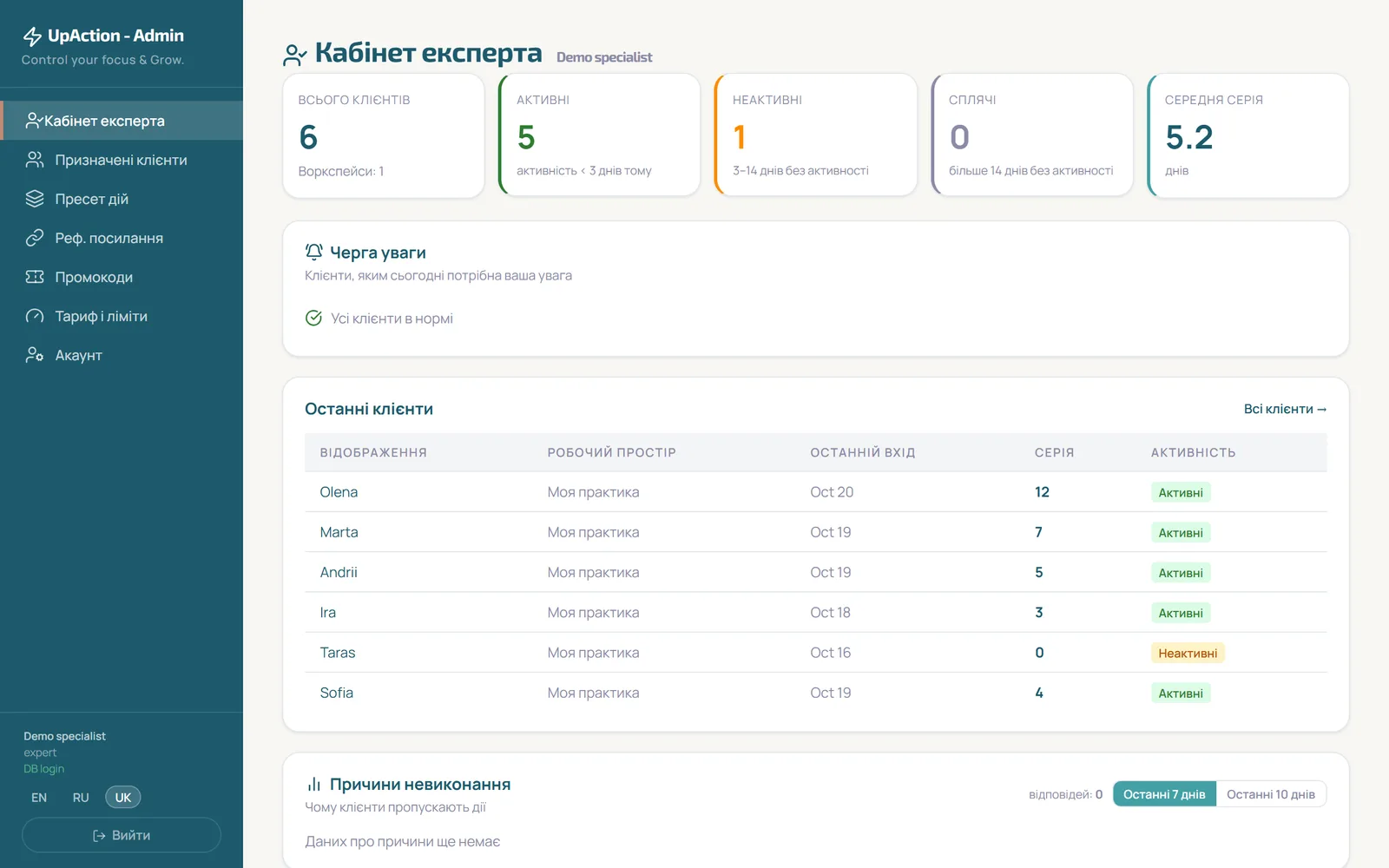The width and height of the screenshot is (1389, 868).
Task: Select the UK language option
Action: point(123,798)
